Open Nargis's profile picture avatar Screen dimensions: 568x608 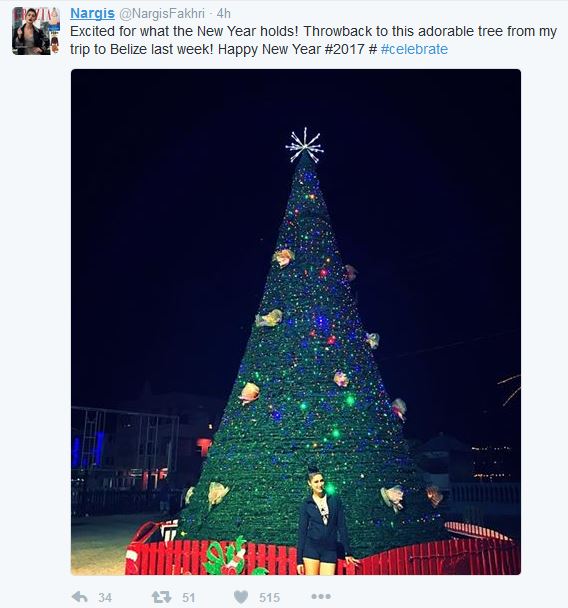pyautogui.click(x=36, y=31)
